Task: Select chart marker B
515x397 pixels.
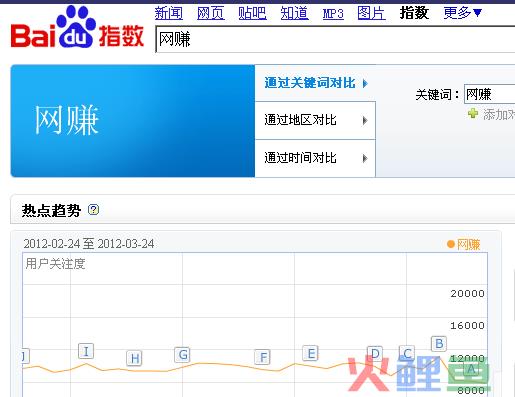Action: tap(439, 344)
